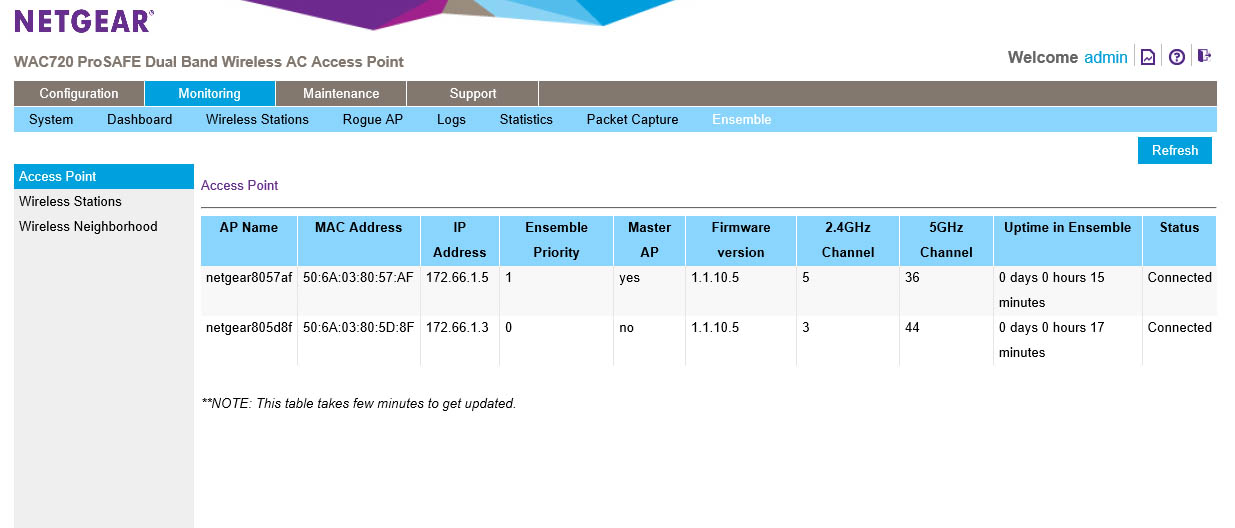Open the Rogue AP submenu
Image resolution: width=1235 pixels, height=528 pixels.
click(x=373, y=119)
